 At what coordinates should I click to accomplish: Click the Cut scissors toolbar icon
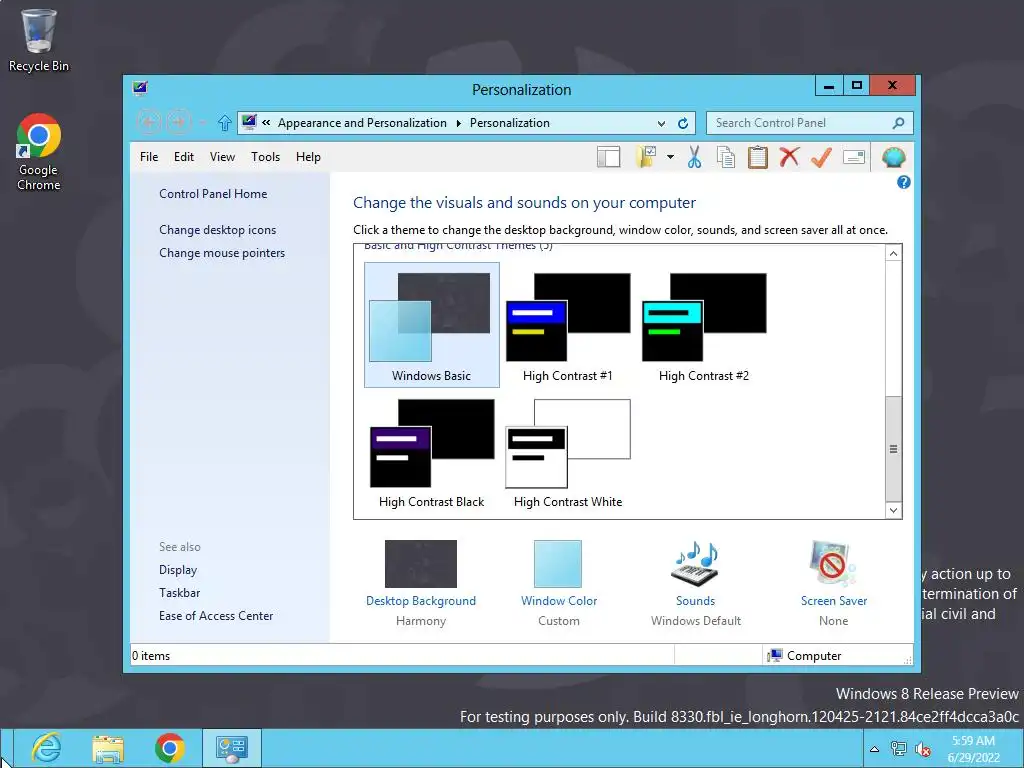point(694,157)
